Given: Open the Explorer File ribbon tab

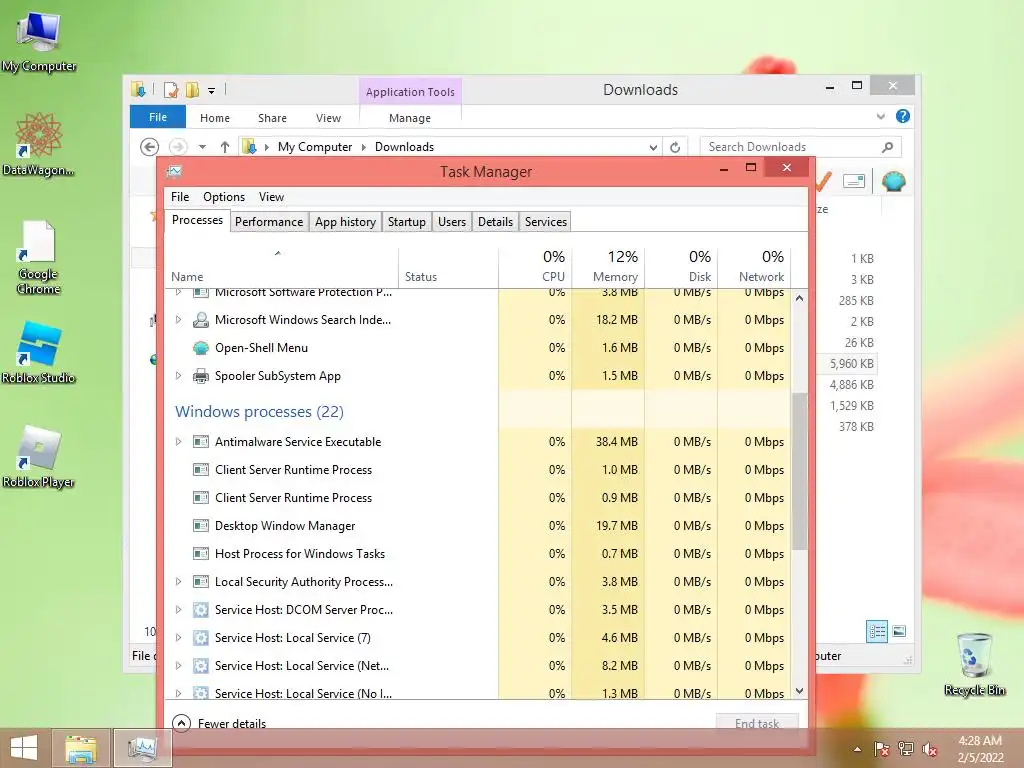Looking at the screenshot, I should point(158,117).
